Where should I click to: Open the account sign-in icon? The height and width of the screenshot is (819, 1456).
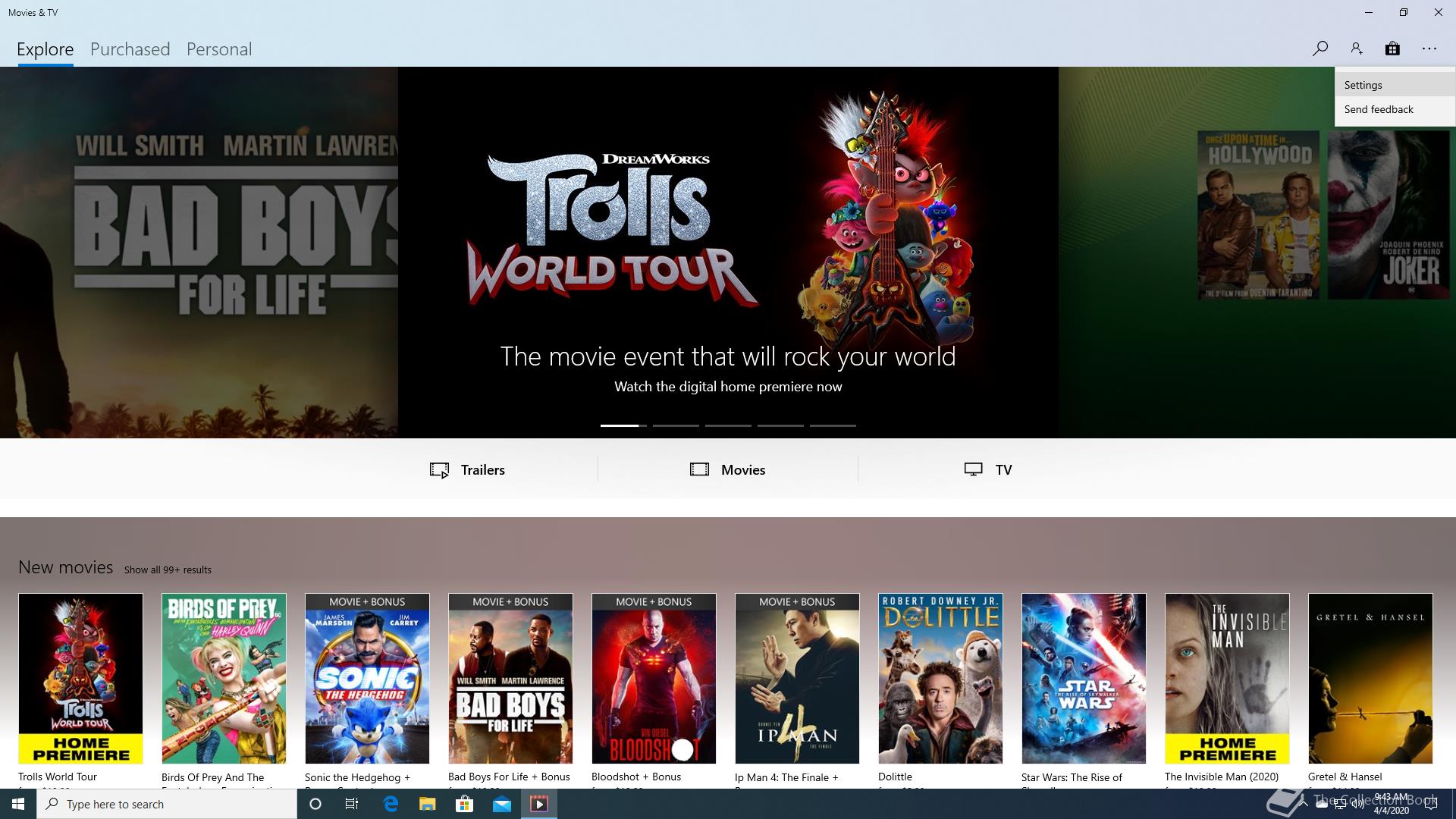(x=1356, y=49)
